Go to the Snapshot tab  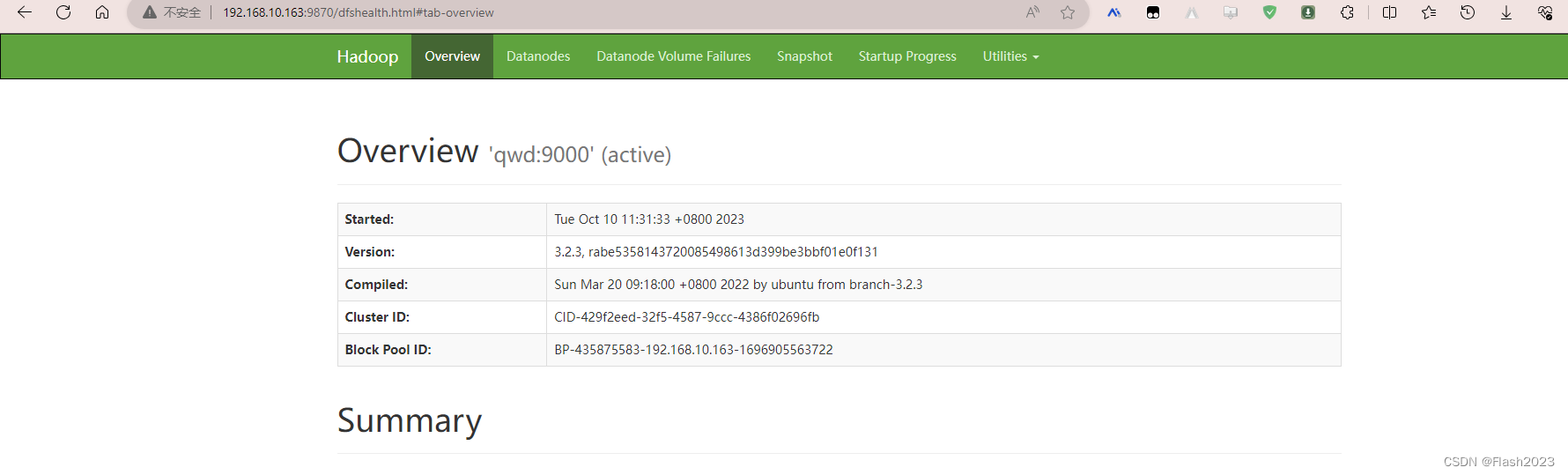tap(804, 56)
